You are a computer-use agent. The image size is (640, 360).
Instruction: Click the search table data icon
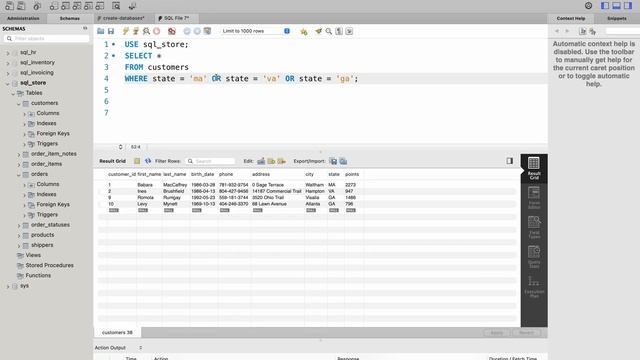point(116,6)
